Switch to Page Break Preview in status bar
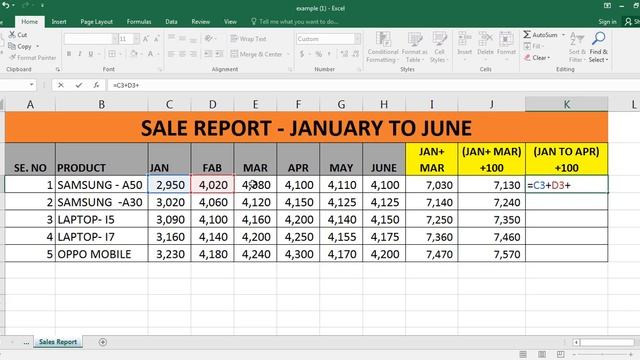Image resolution: width=640 pixels, height=360 pixels. coord(560,354)
